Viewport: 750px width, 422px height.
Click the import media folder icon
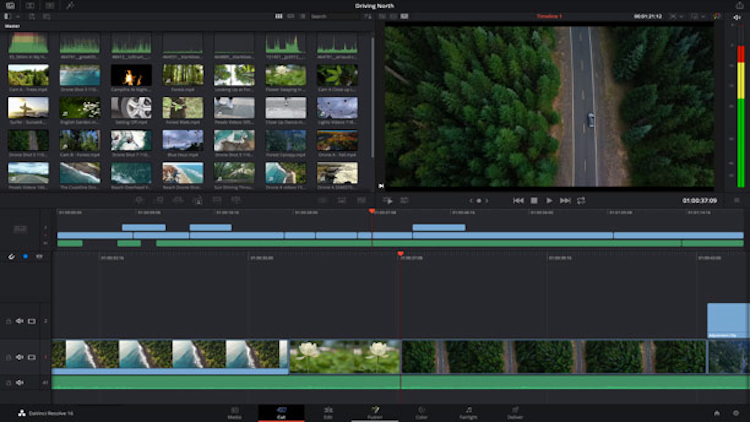click(x=46, y=16)
